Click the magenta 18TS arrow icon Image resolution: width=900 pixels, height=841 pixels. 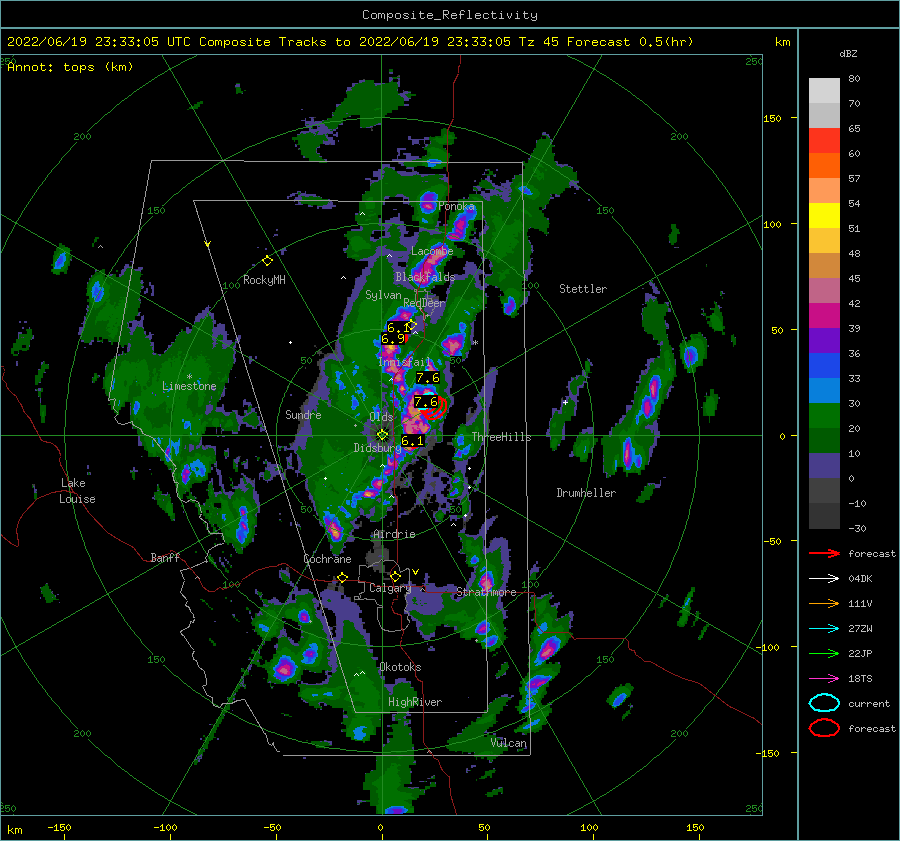coord(824,679)
